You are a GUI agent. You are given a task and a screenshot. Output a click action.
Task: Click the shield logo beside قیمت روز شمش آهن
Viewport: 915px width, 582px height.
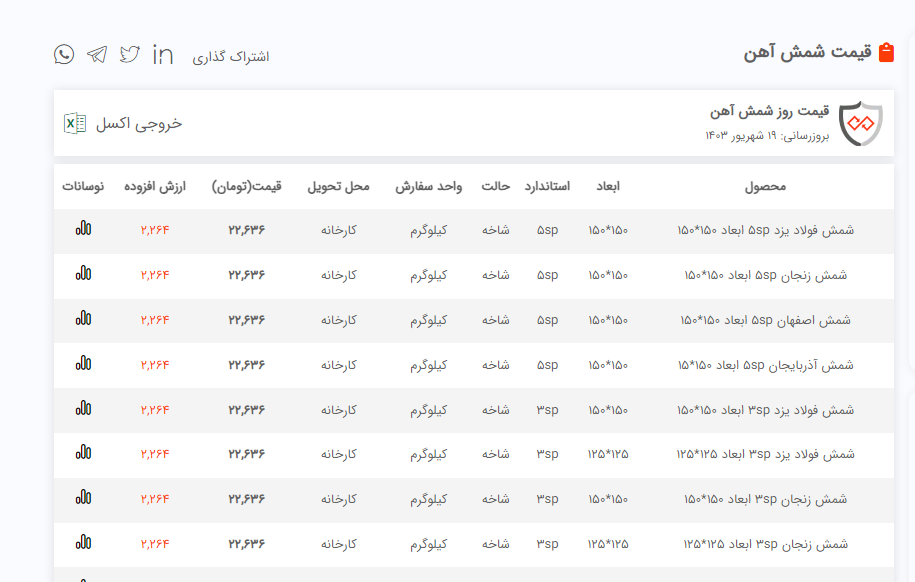860,124
